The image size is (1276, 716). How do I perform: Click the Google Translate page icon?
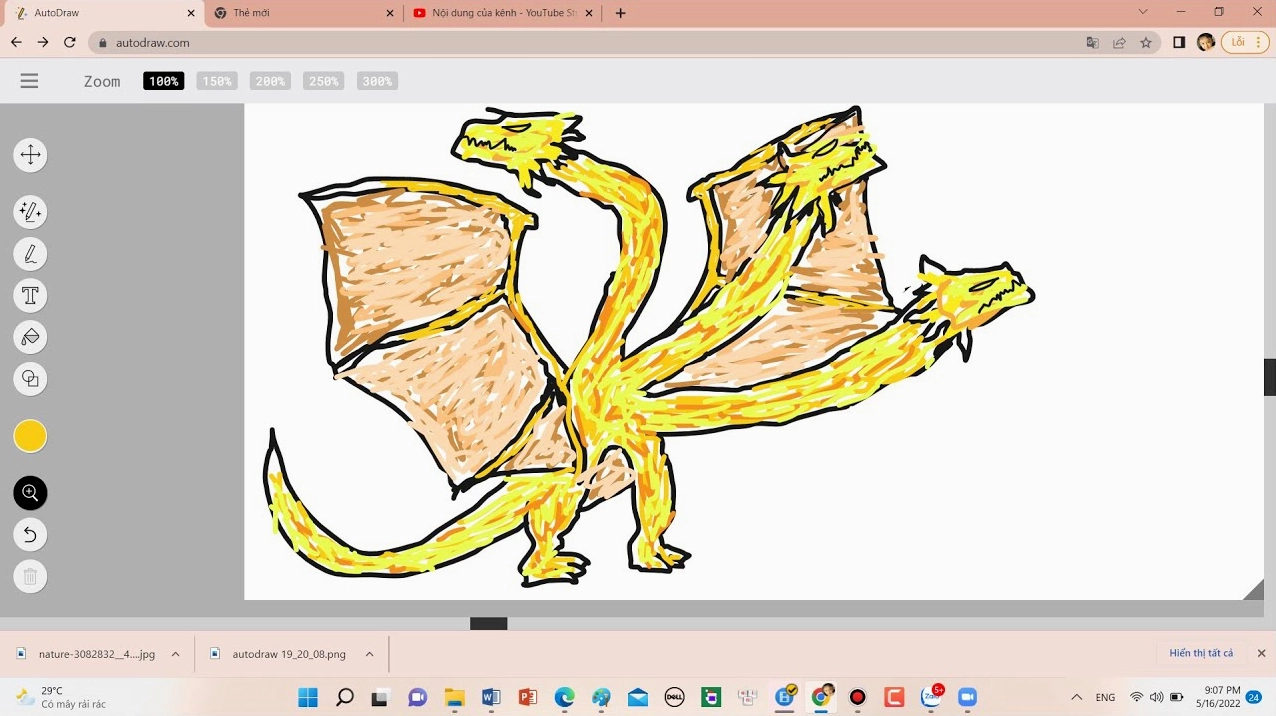1093,43
